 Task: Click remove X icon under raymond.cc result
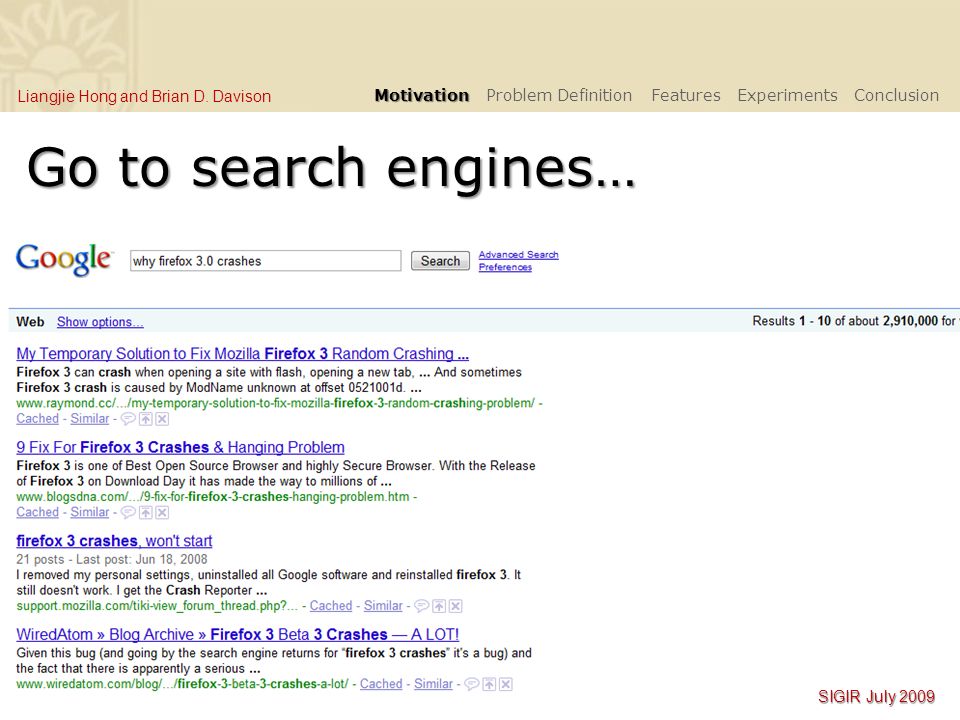(162, 419)
